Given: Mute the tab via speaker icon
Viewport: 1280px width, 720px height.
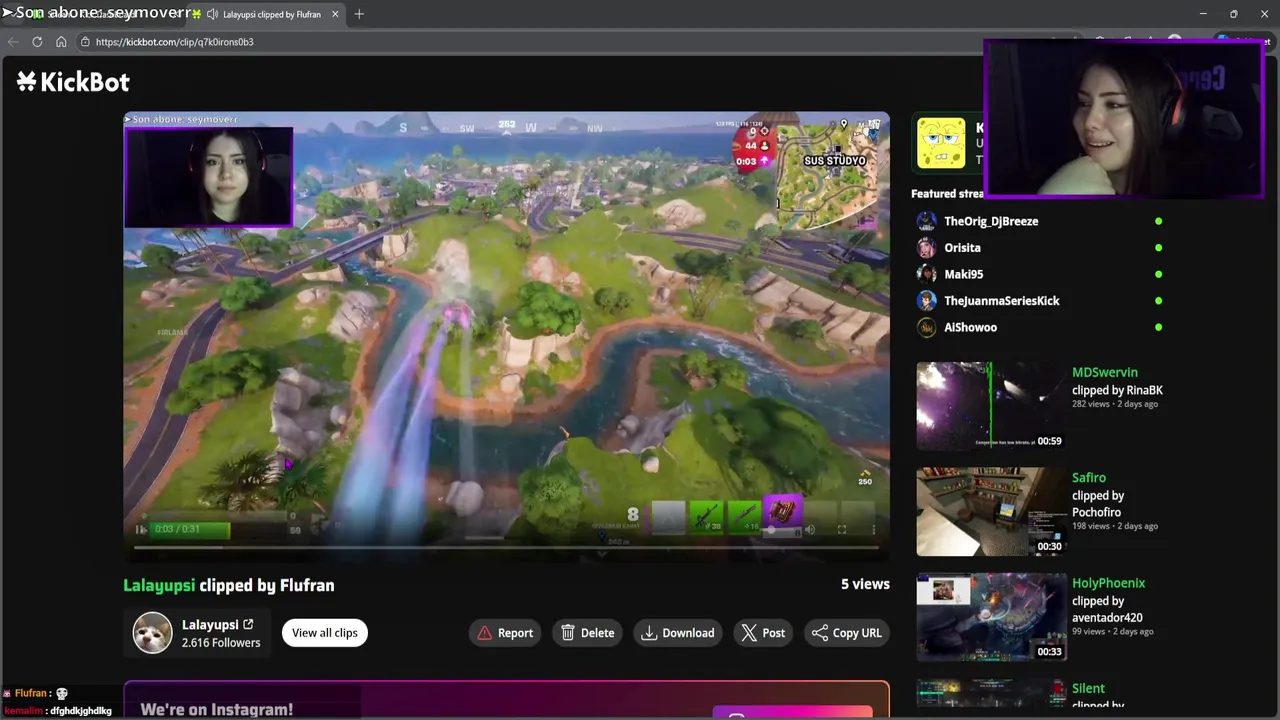Looking at the screenshot, I should (212, 14).
